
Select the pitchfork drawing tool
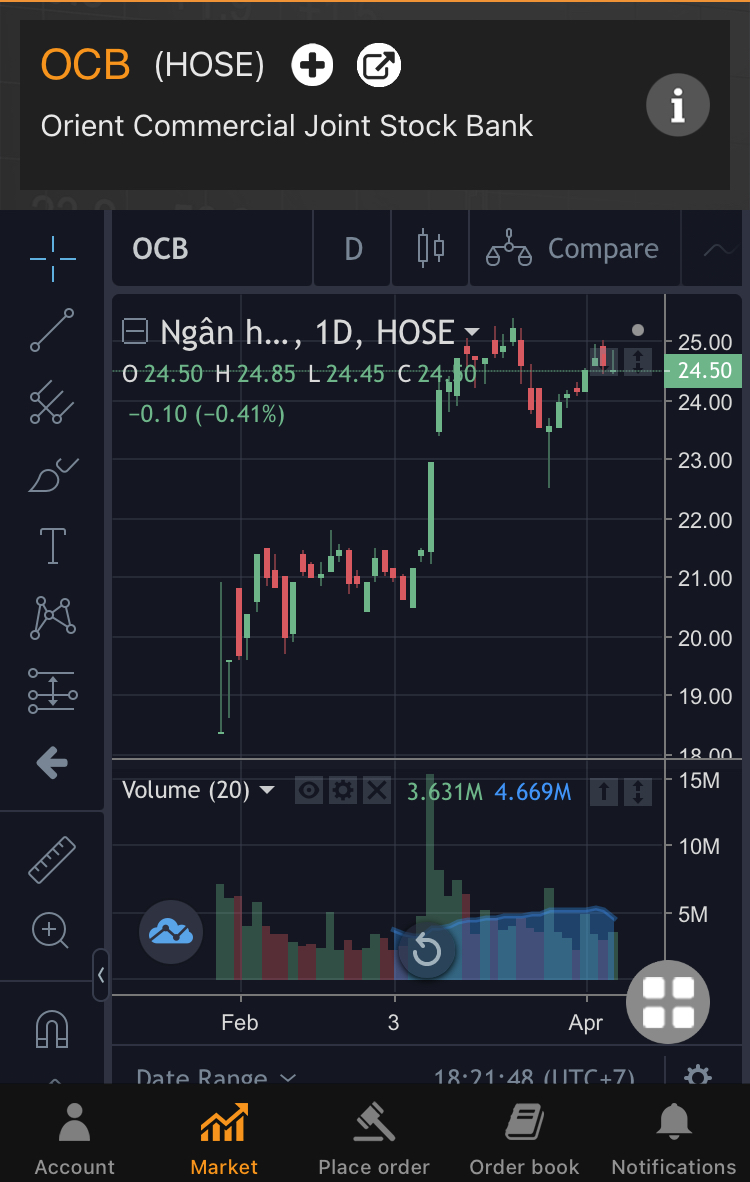(x=53, y=403)
